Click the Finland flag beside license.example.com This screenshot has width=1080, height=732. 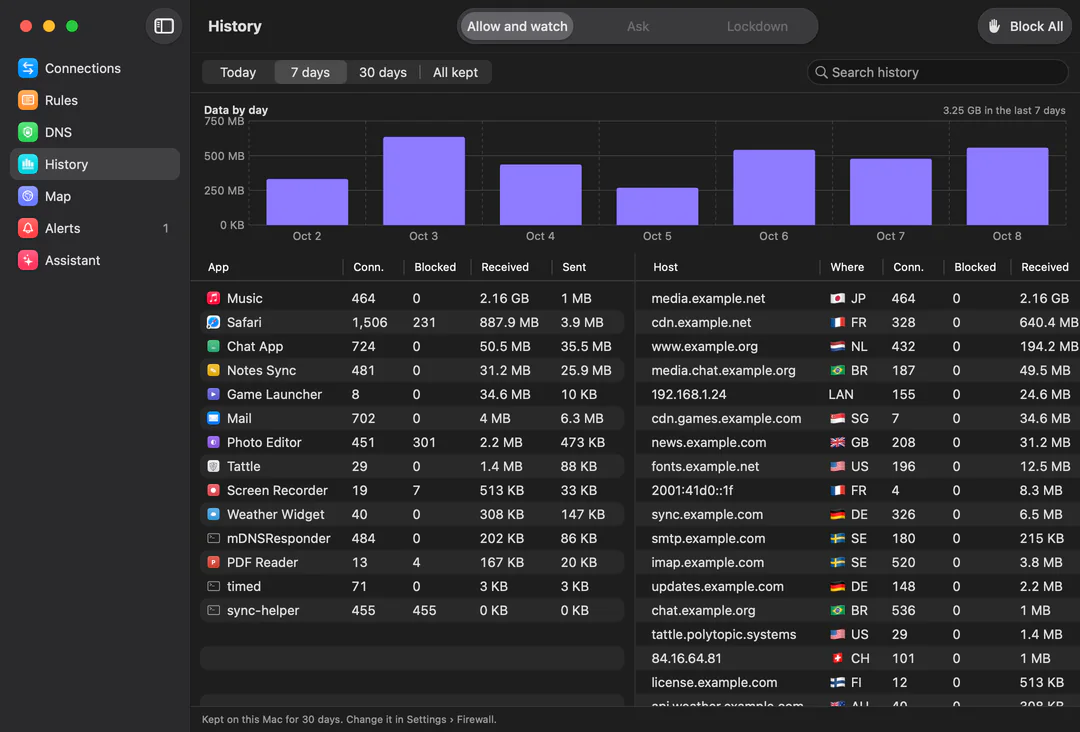click(x=838, y=682)
